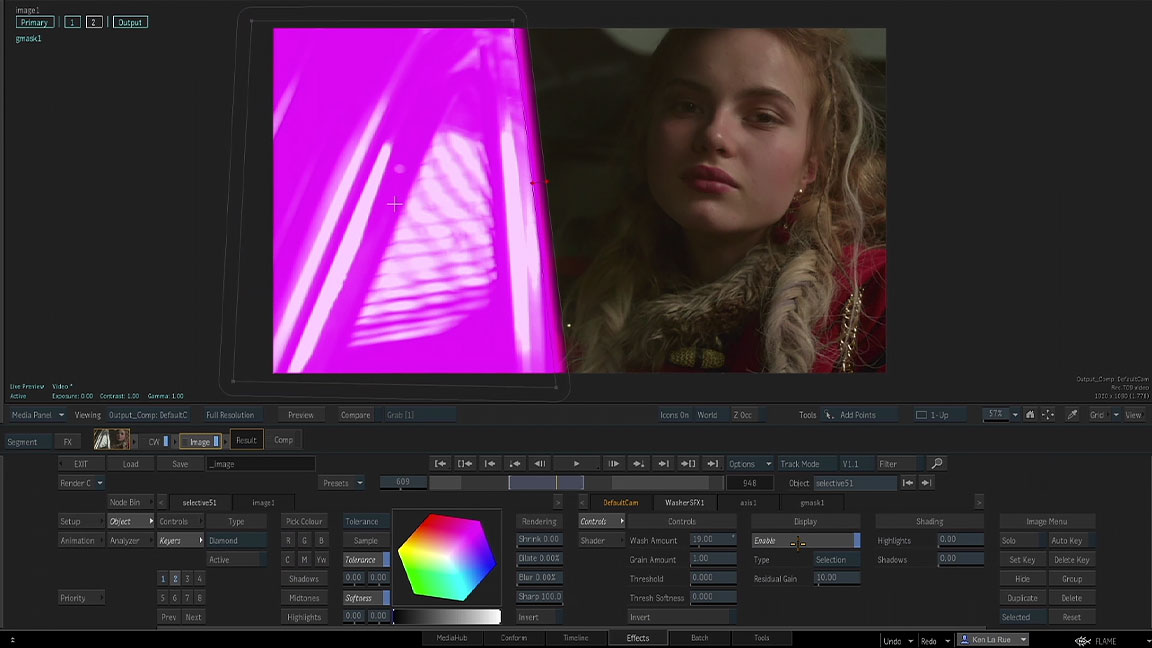
Task: Click the current frame field 609
Action: 403,483
